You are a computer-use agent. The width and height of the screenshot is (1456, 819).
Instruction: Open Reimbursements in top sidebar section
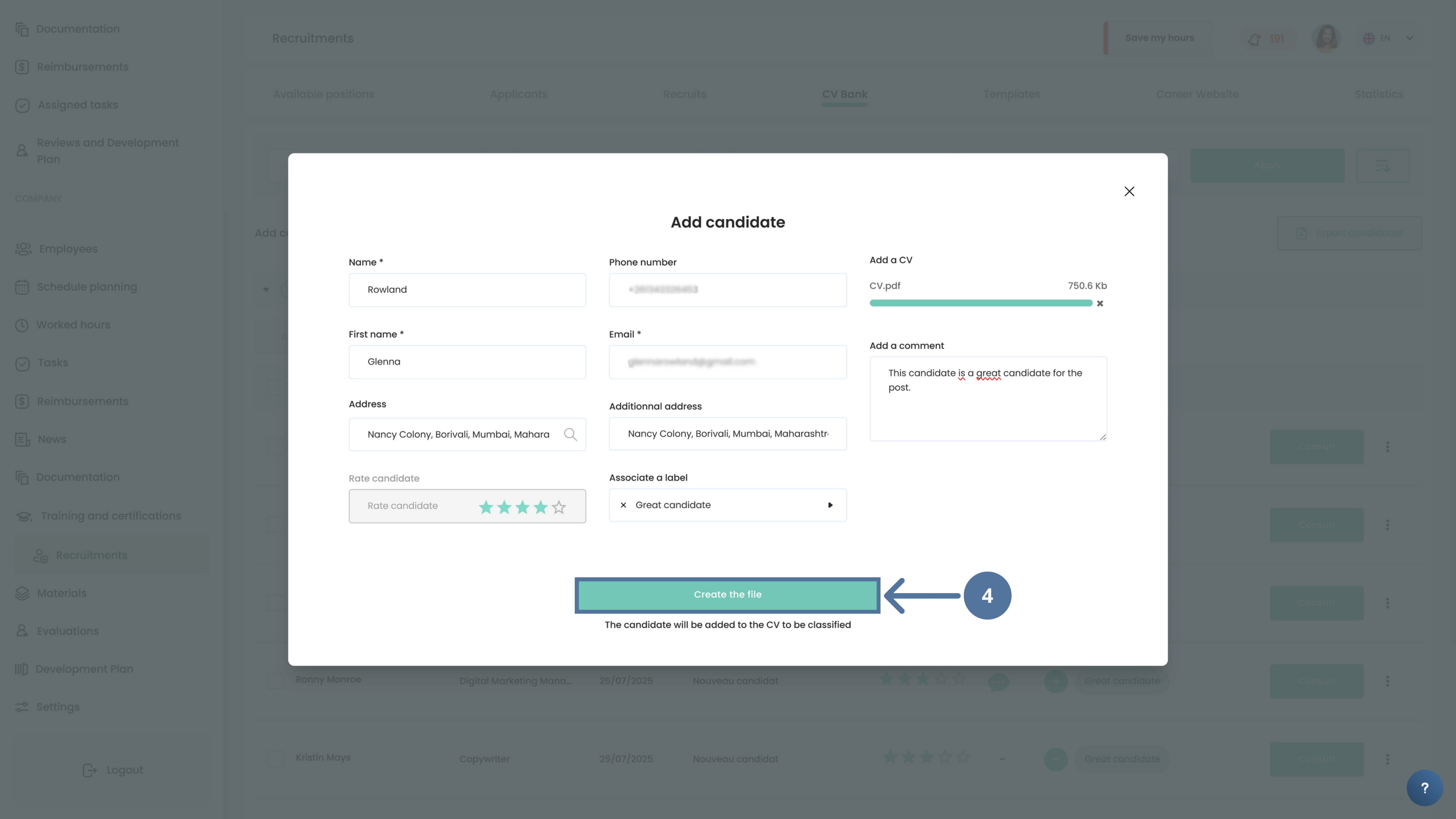72,67
